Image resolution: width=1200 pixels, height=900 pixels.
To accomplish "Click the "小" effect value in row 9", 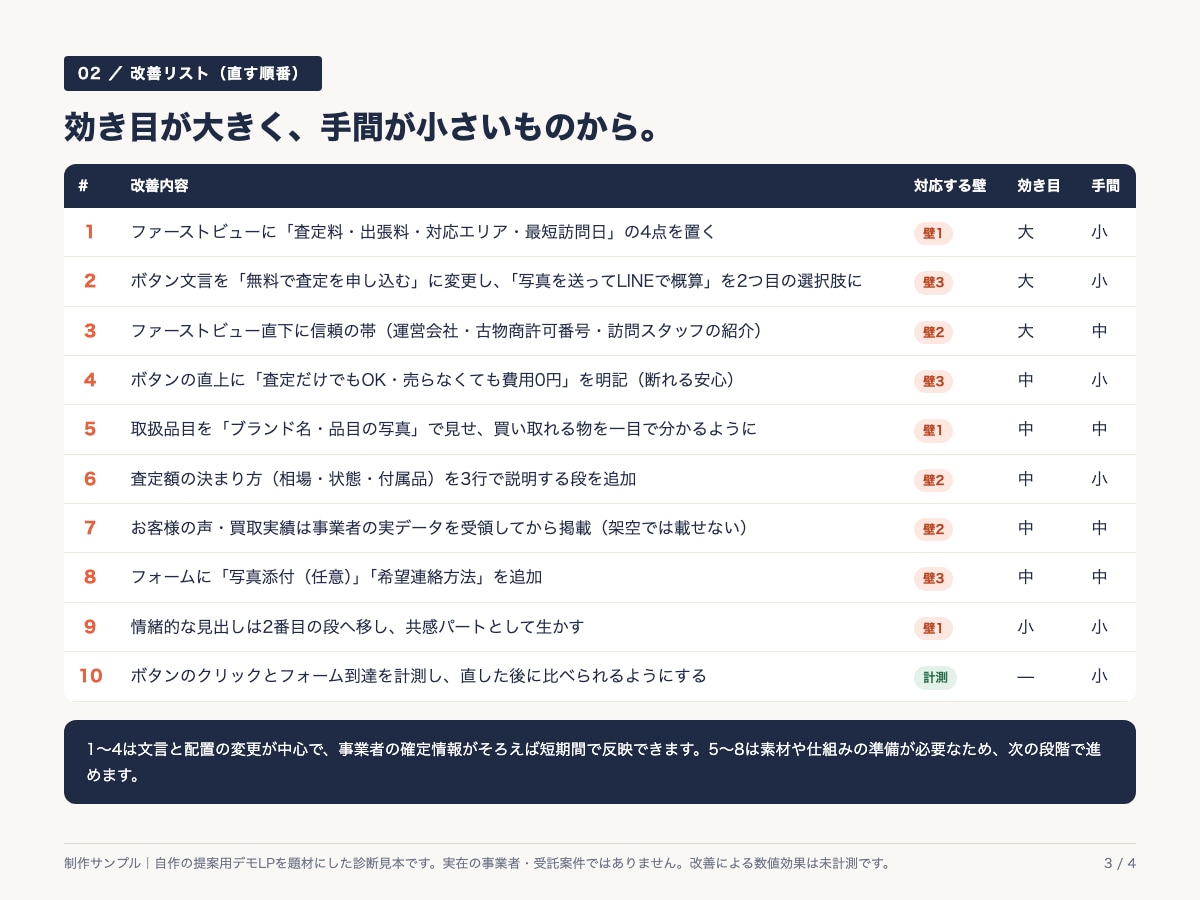I will click(x=1025, y=627).
